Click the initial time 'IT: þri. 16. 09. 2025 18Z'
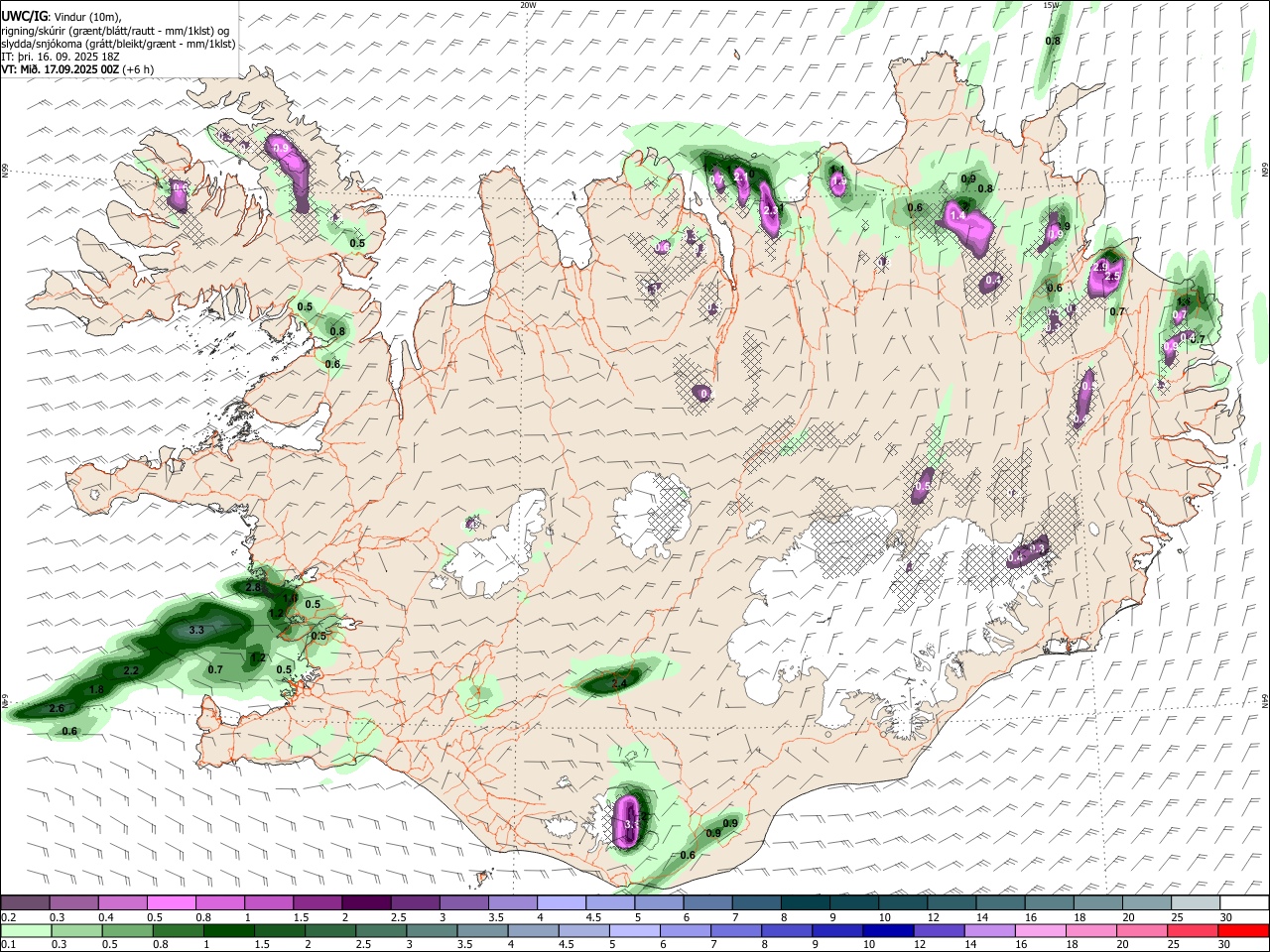 coord(60,57)
